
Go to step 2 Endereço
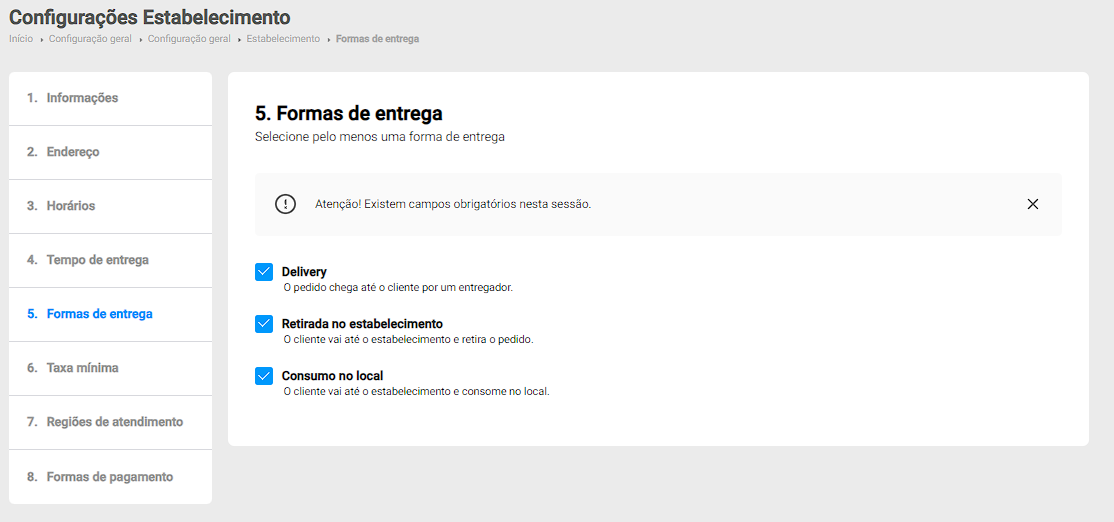point(72,152)
